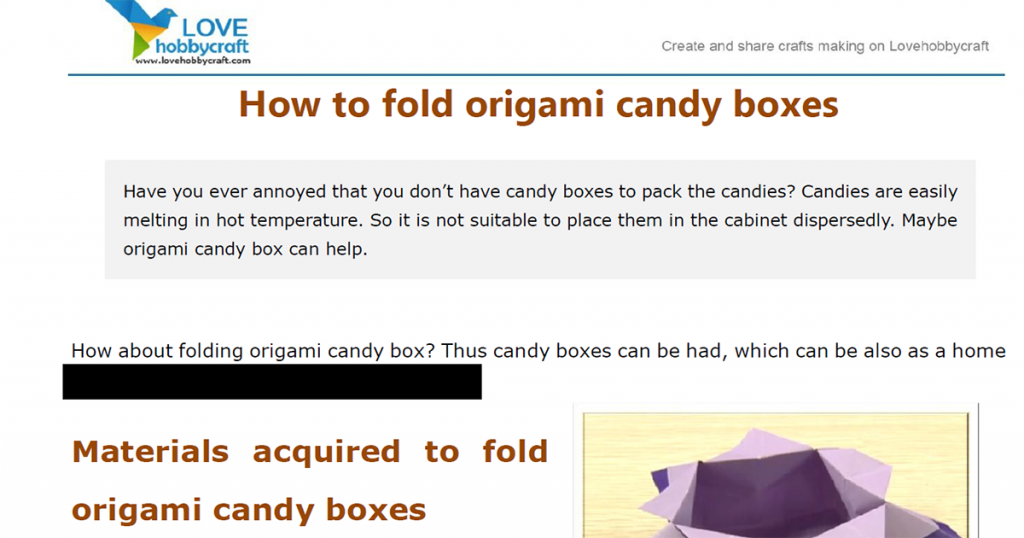The height and width of the screenshot is (538, 1024).
Task: Click the blue horizontal divider line under the header
Action: pos(536,75)
